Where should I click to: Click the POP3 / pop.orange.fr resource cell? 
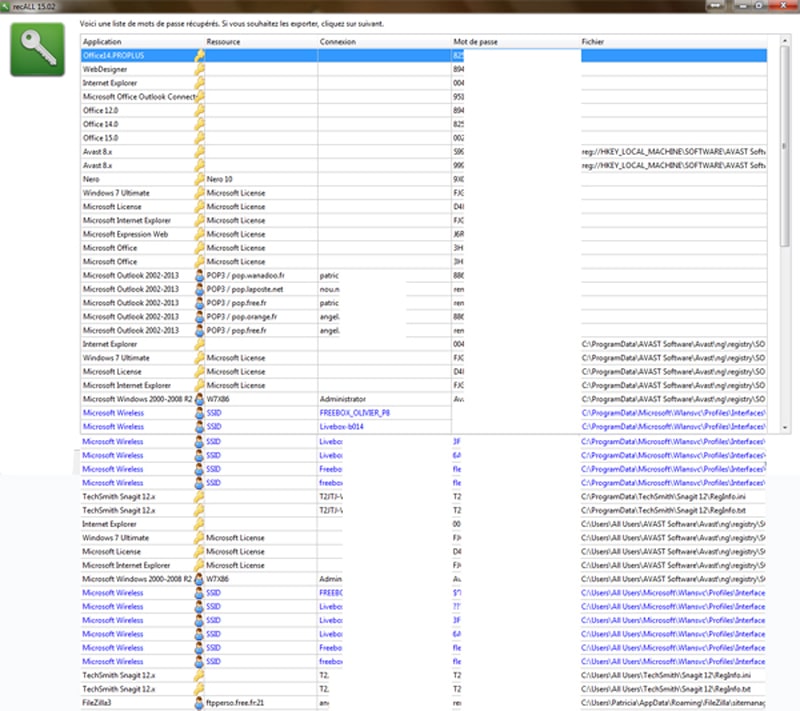point(241,317)
